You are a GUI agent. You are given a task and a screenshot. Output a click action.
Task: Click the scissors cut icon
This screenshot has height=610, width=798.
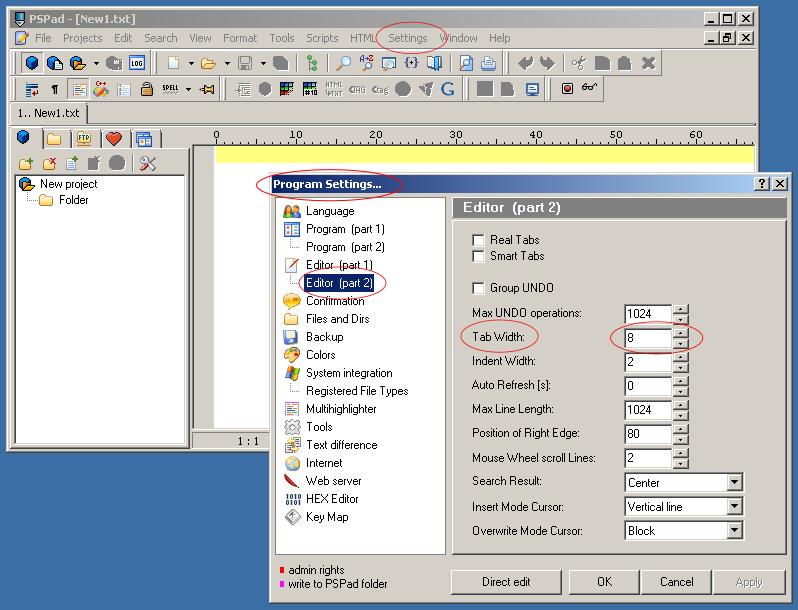click(x=578, y=63)
